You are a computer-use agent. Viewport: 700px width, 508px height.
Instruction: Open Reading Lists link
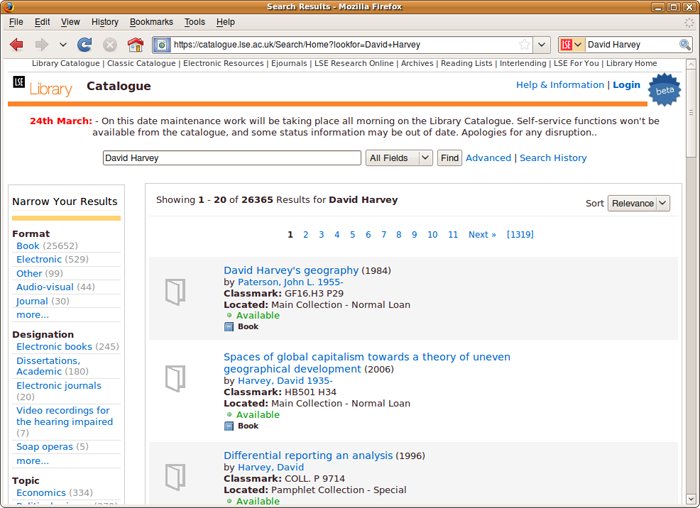pyautogui.click(x=467, y=63)
